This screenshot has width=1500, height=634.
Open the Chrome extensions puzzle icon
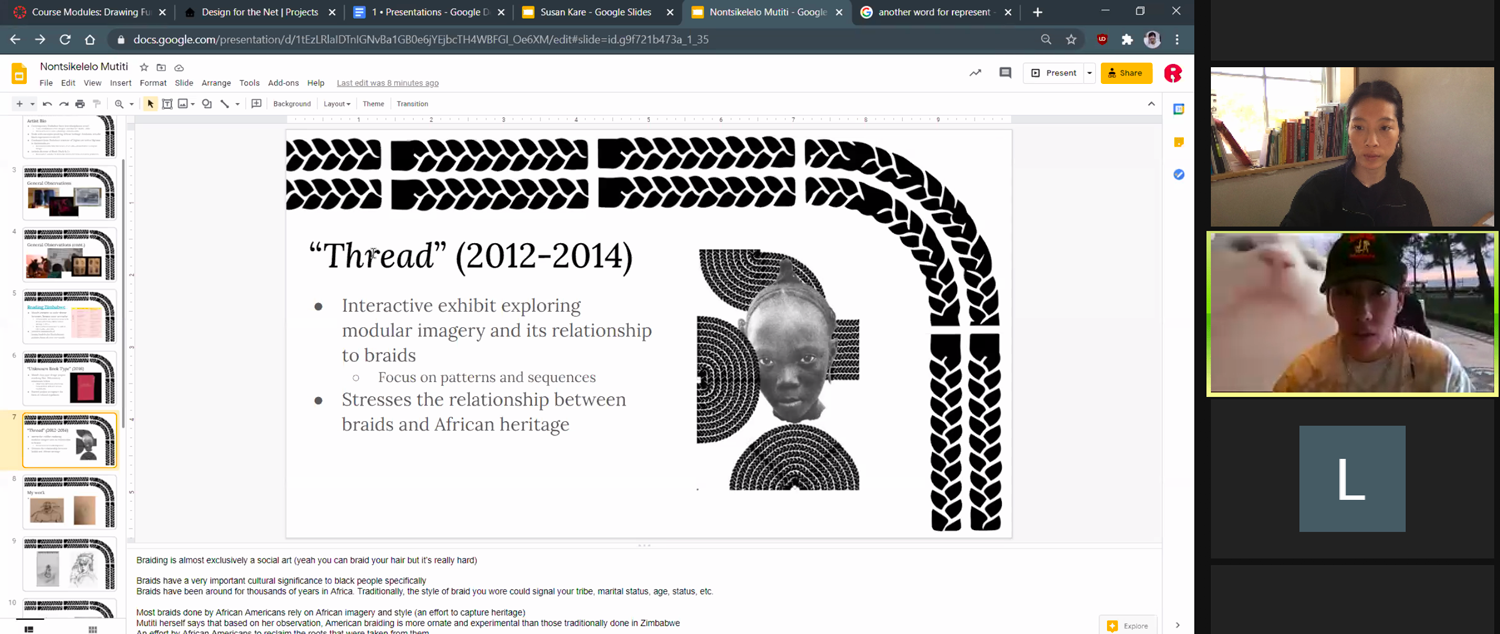coord(1127,40)
